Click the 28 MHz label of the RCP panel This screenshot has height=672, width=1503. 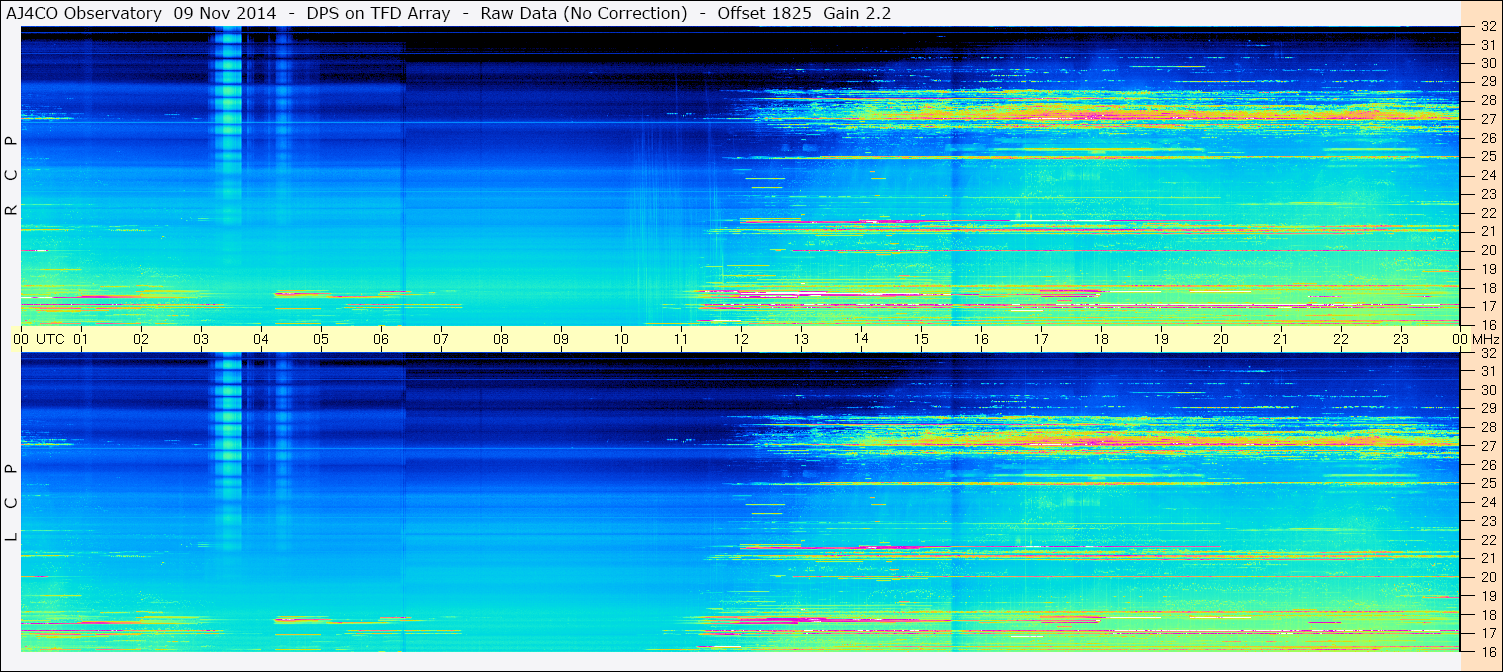(x=1488, y=100)
